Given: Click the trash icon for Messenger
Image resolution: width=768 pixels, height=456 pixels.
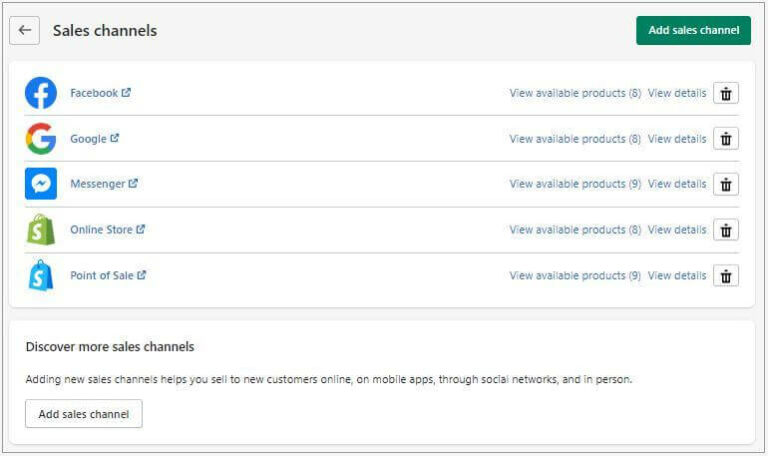Looking at the screenshot, I should (726, 184).
